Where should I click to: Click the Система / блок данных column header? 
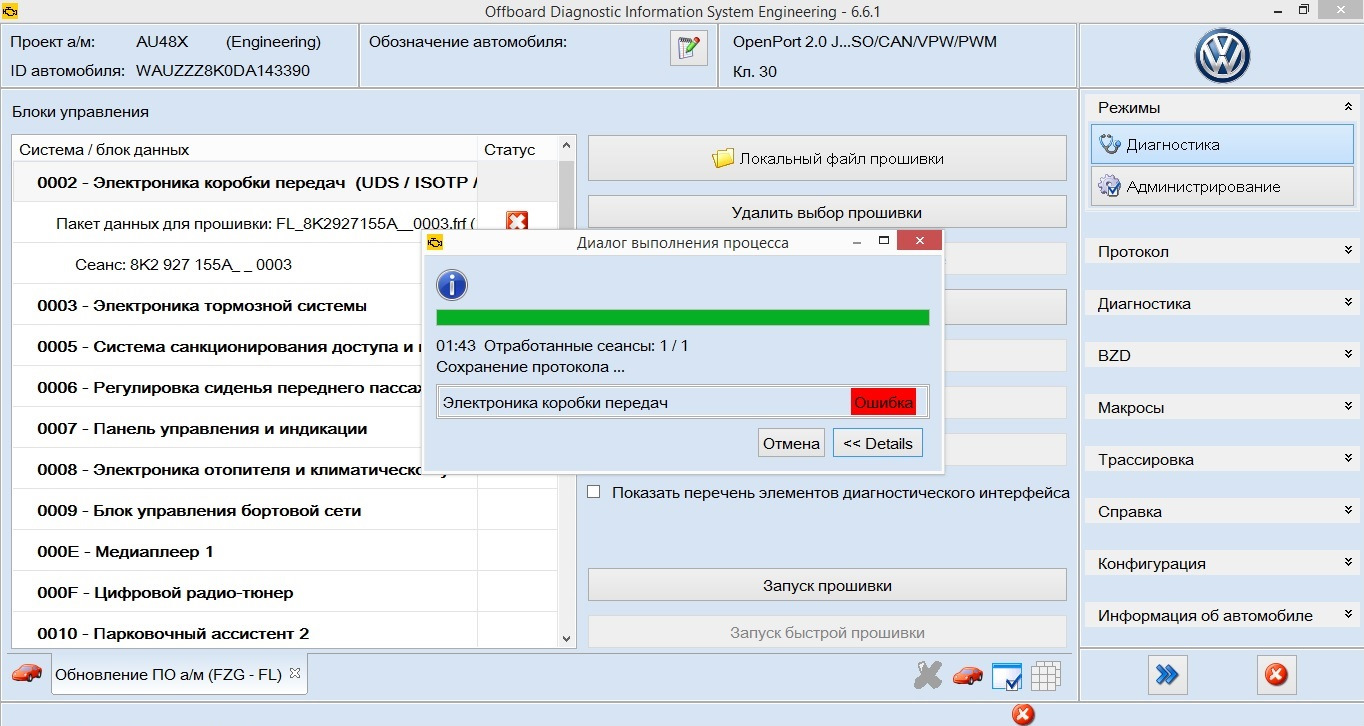click(x=244, y=149)
